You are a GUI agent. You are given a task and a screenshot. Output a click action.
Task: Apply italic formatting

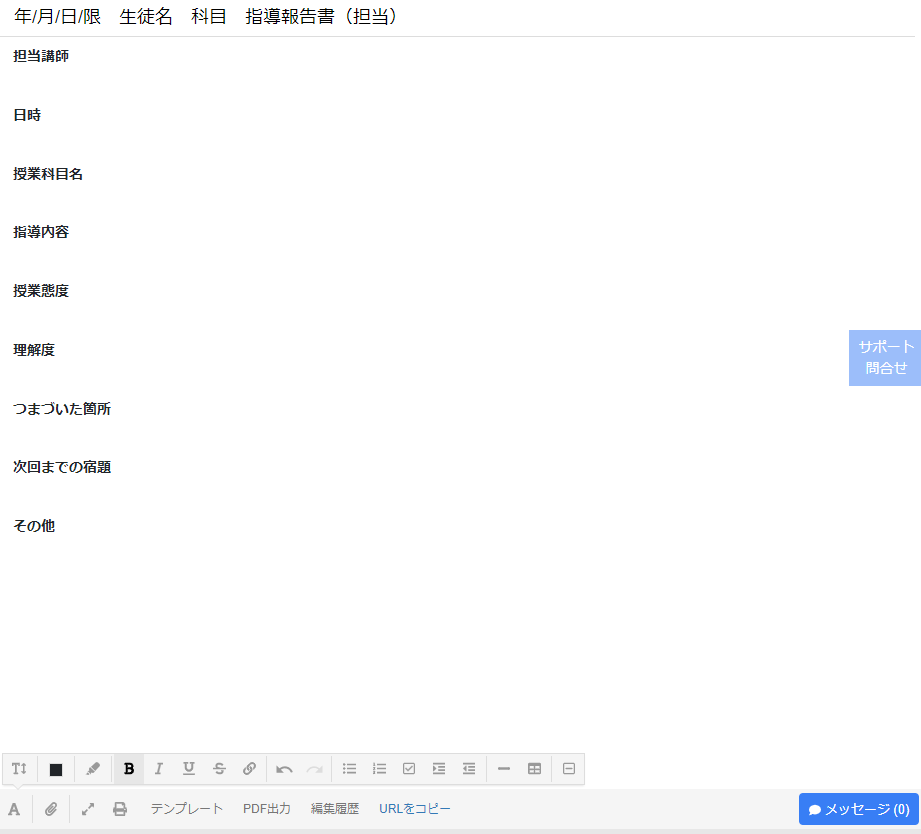pos(158,769)
